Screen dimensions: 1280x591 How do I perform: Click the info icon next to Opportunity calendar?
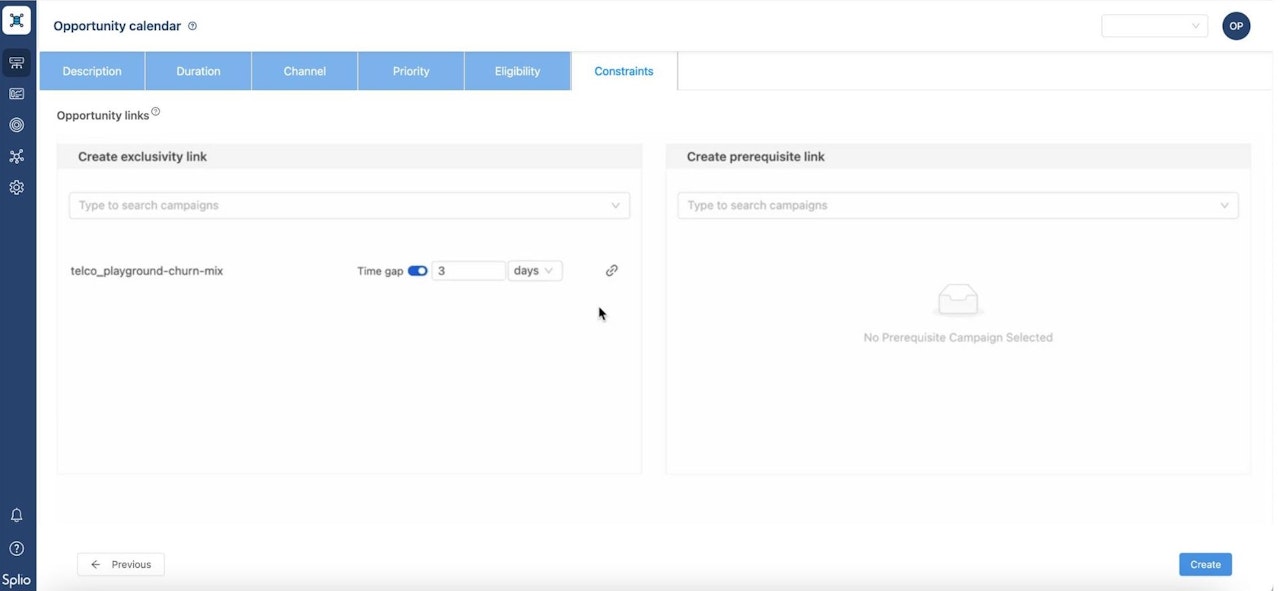pyautogui.click(x=193, y=26)
